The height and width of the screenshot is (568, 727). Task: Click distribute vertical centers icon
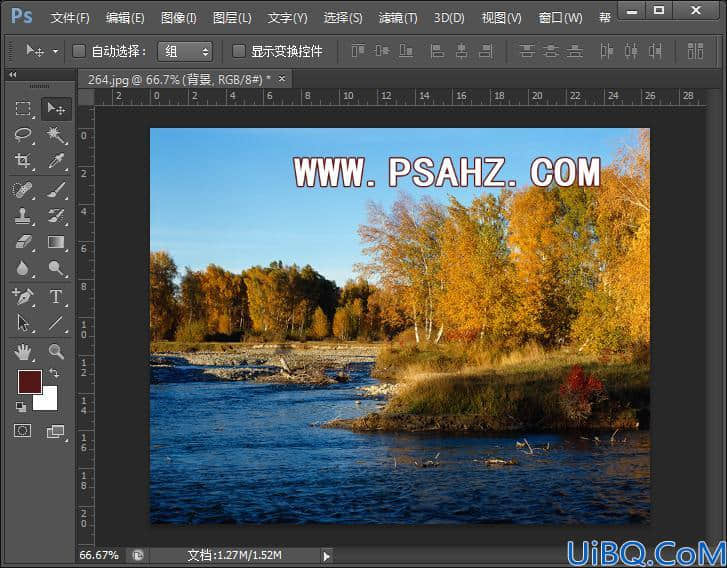(x=551, y=51)
